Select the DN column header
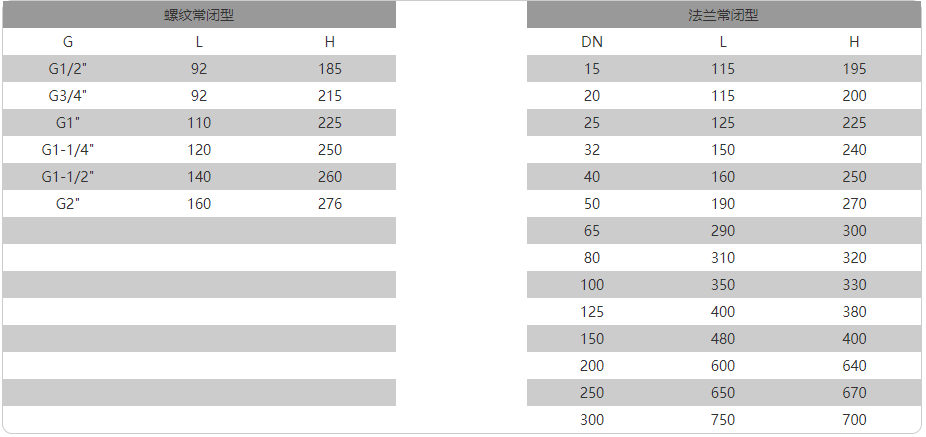Screen dimensions: 926x437 coord(592,42)
